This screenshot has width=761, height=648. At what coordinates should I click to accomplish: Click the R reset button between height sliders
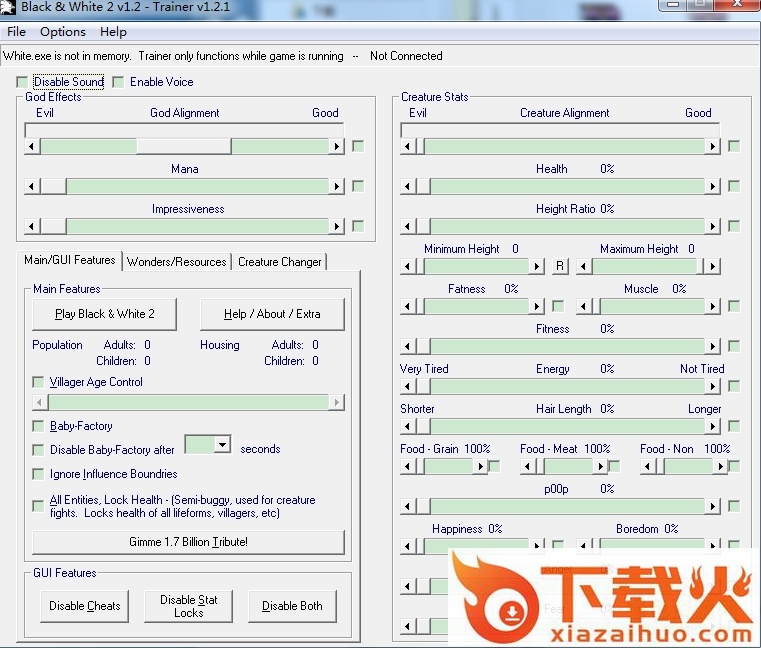pos(560,266)
